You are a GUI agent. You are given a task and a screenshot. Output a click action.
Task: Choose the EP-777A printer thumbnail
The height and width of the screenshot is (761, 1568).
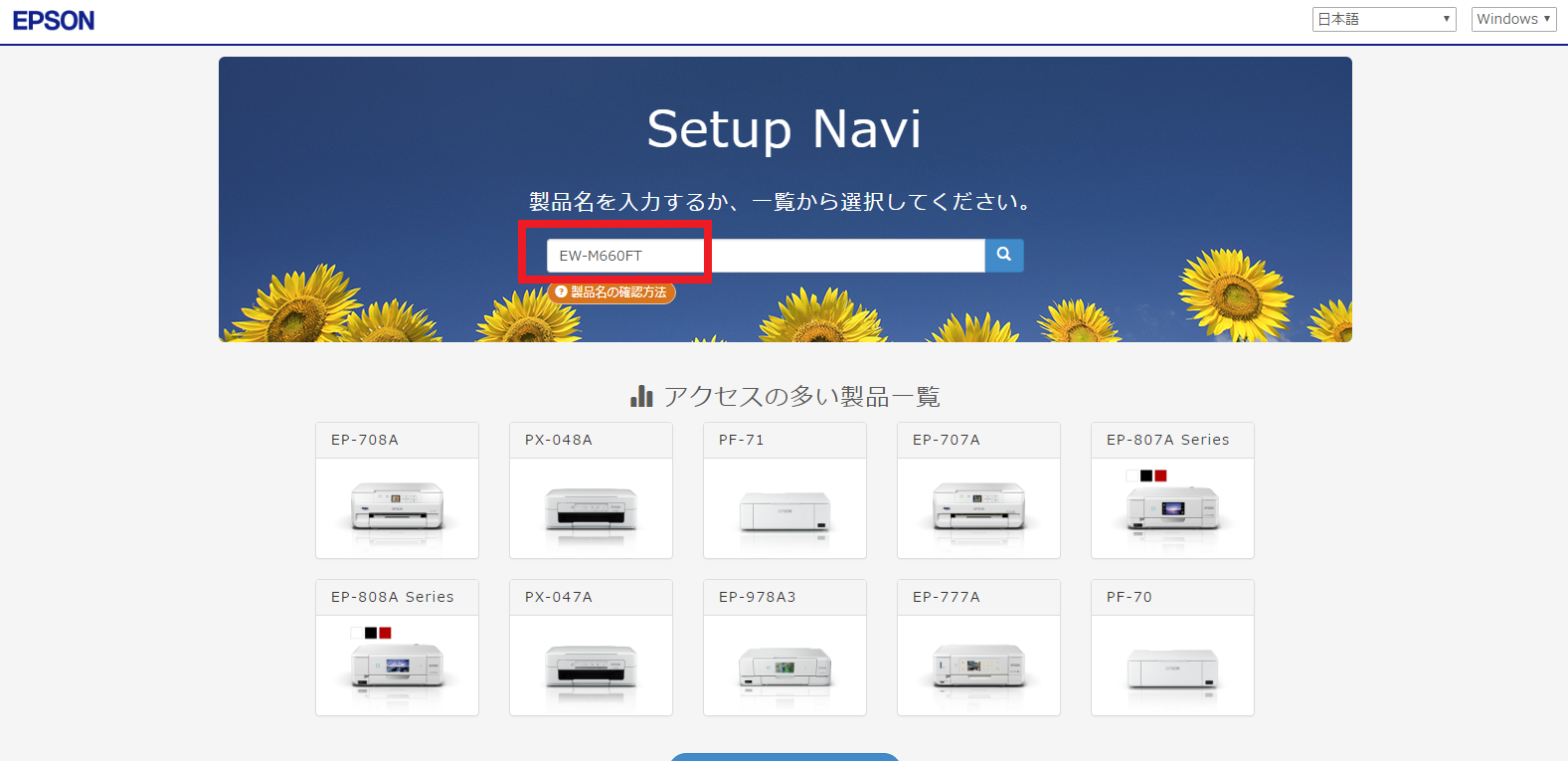point(978,666)
